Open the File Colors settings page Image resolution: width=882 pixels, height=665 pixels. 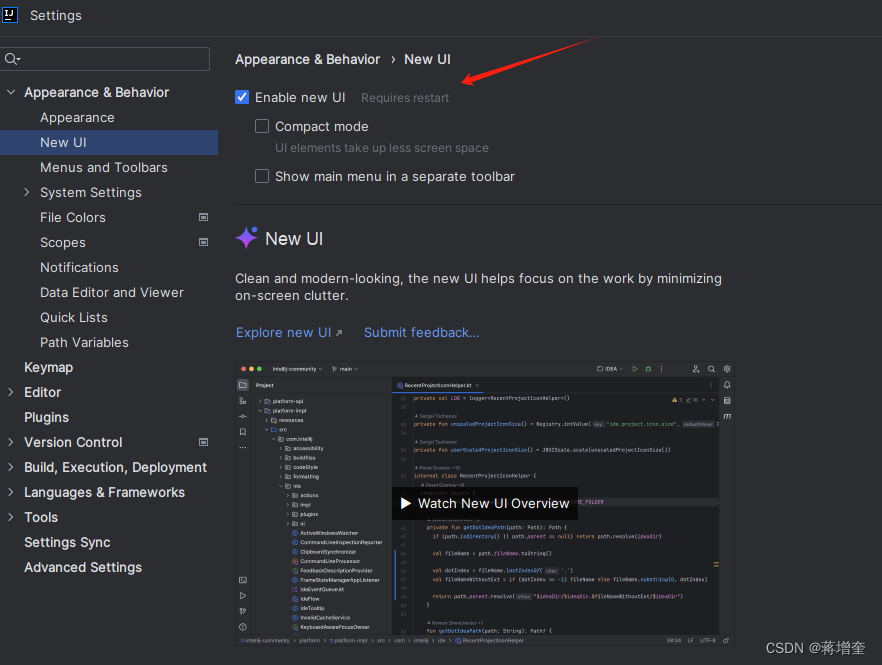pyautogui.click(x=73, y=217)
